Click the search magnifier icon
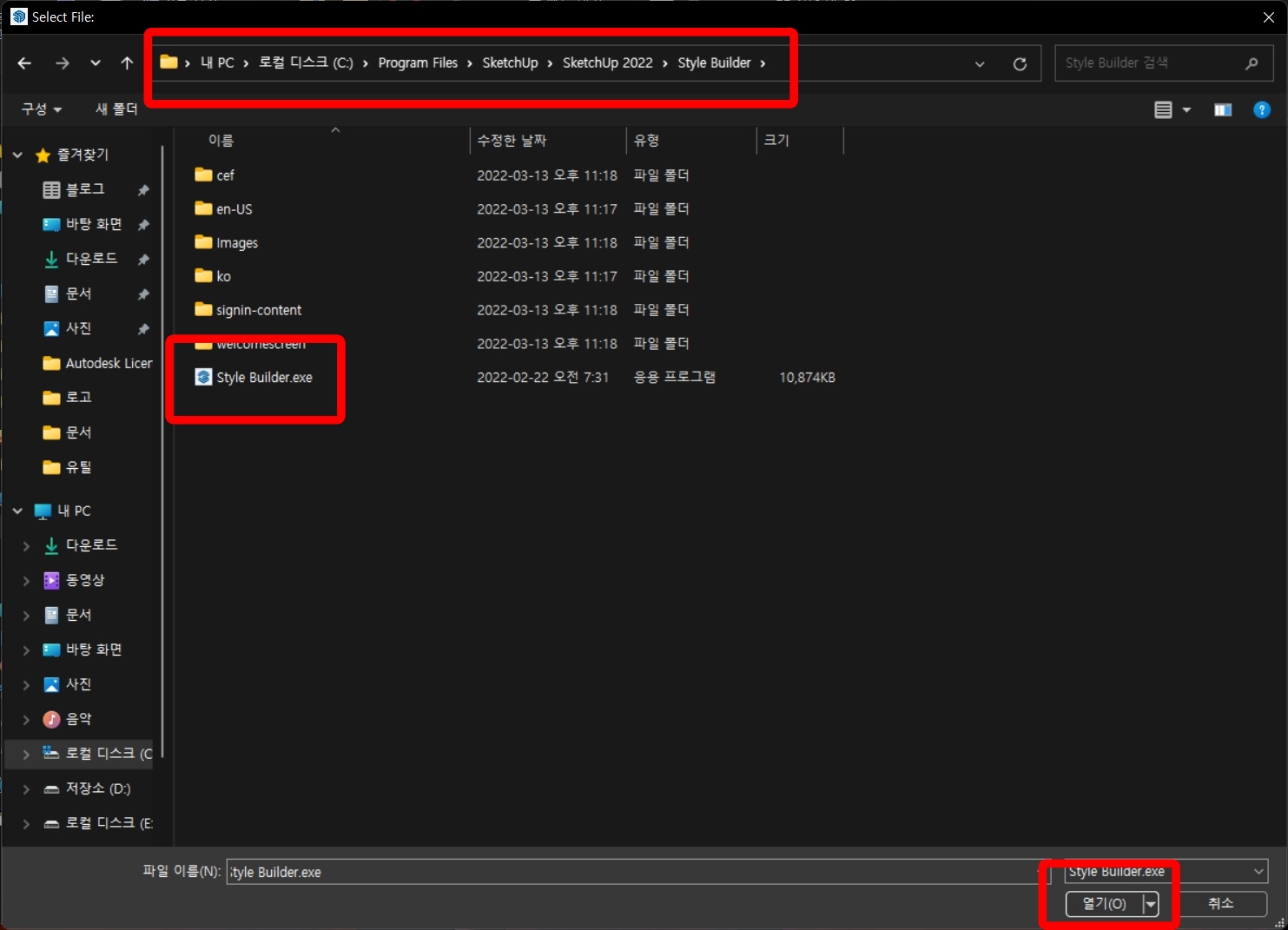The image size is (1288, 930). 1252,63
